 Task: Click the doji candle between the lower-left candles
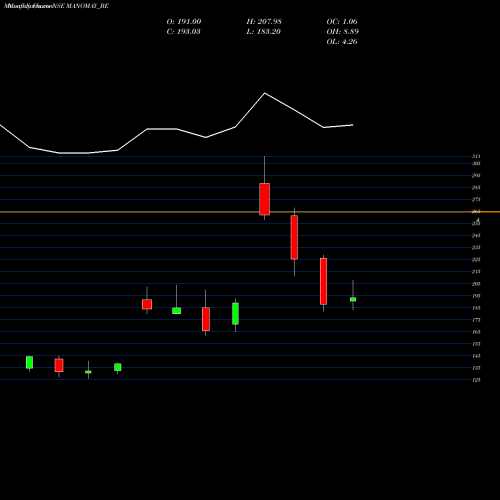pos(88,372)
